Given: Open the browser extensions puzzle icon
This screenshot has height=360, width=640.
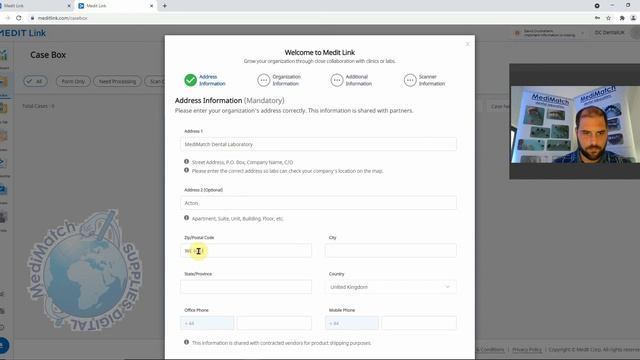Looking at the screenshot, I should [622, 18].
